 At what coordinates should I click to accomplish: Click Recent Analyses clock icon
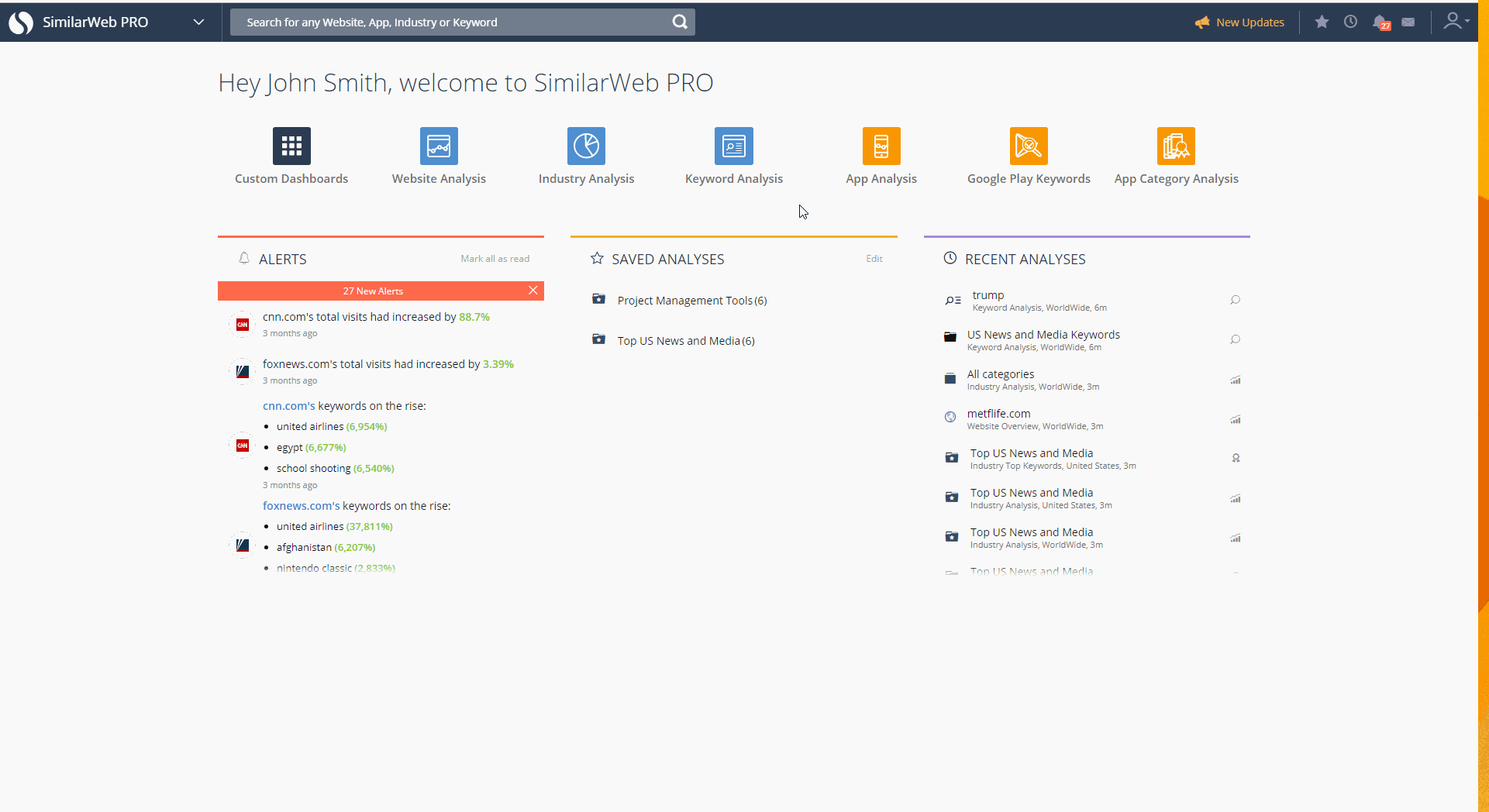point(950,258)
